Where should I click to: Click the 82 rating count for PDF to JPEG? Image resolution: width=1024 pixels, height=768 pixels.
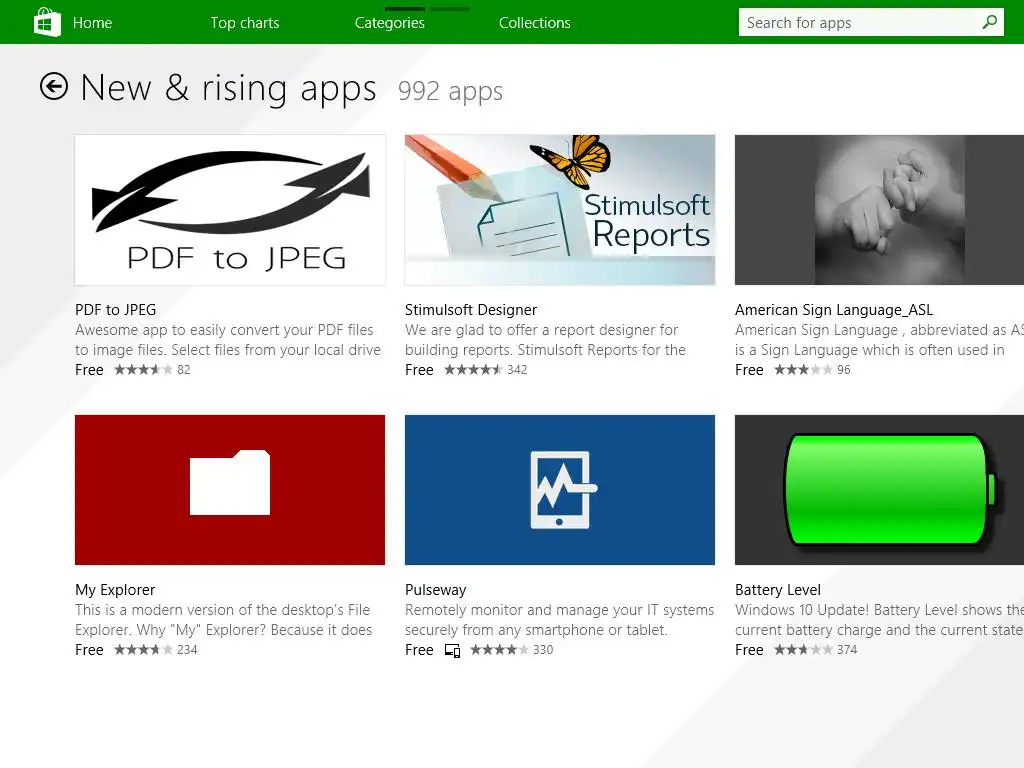coord(184,370)
